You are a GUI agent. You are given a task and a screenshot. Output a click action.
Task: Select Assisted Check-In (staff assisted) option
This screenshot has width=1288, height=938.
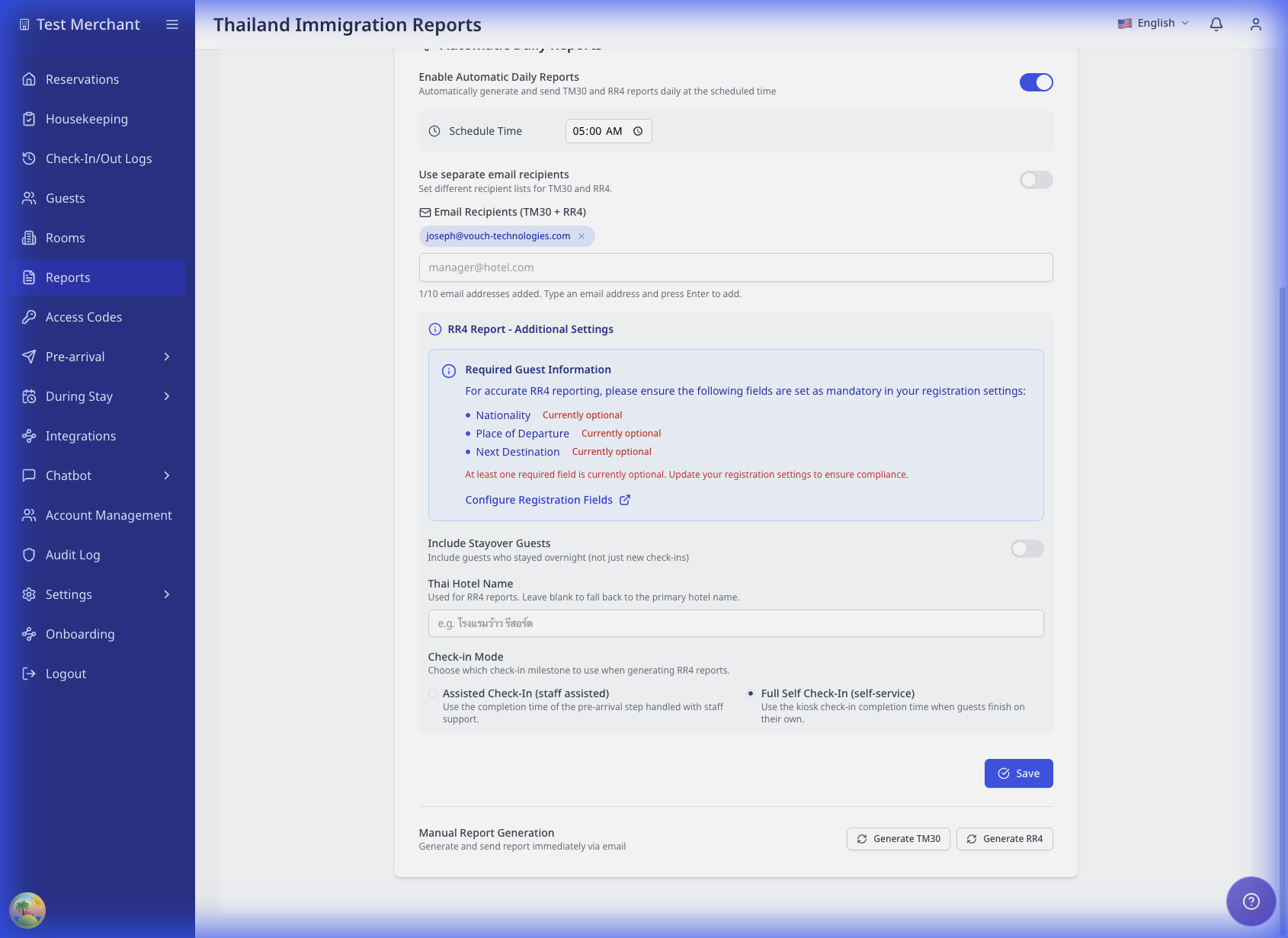[432, 693]
